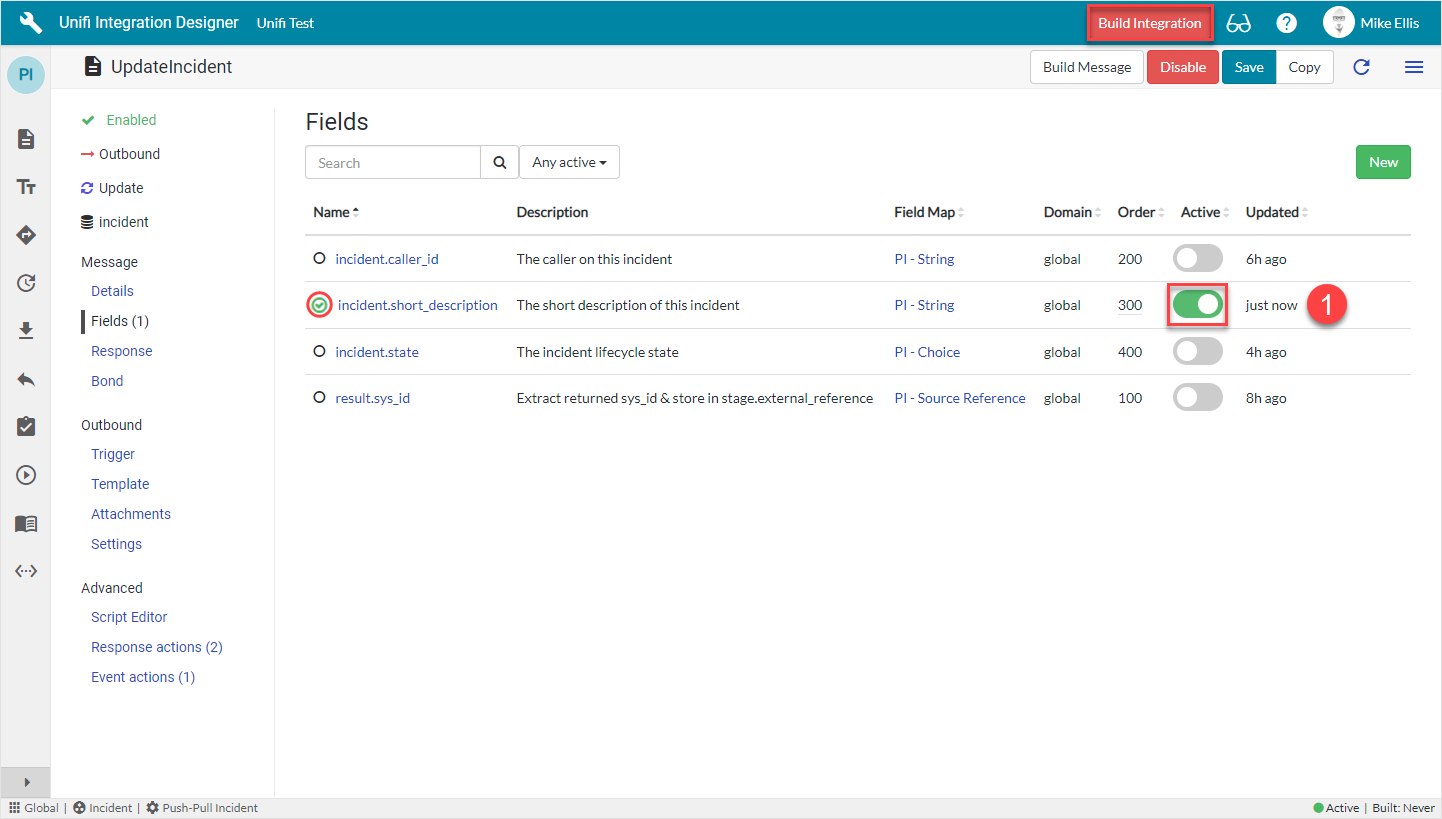Open the Script Editor navigation item
1442x819 pixels.
pyautogui.click(x=129, y=617)
